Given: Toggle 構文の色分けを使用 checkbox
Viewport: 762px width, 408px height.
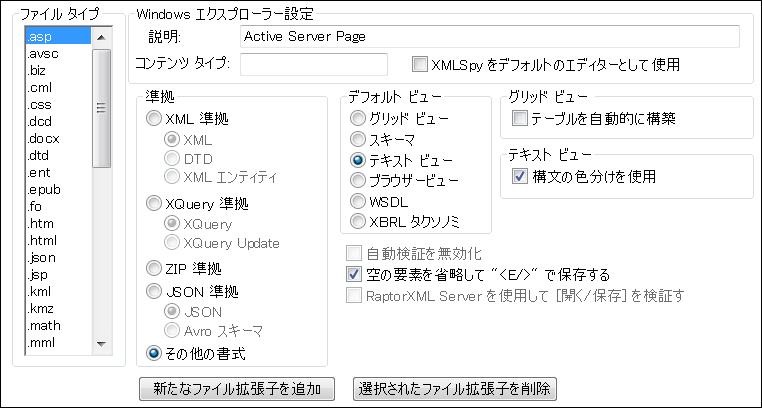Looking at the screenshot, I should [519, 177].
